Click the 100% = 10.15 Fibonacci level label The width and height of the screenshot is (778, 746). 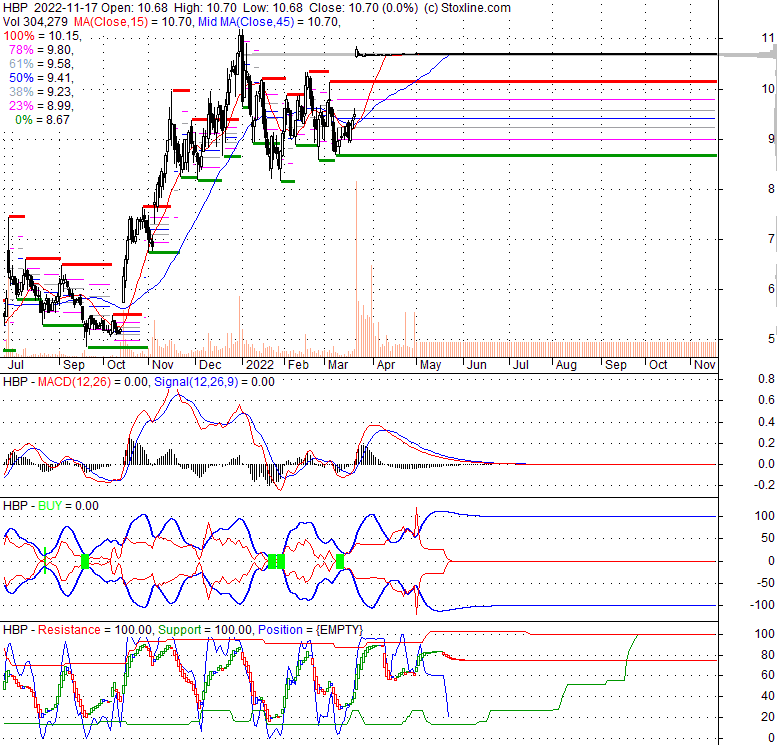click(42, 35)
